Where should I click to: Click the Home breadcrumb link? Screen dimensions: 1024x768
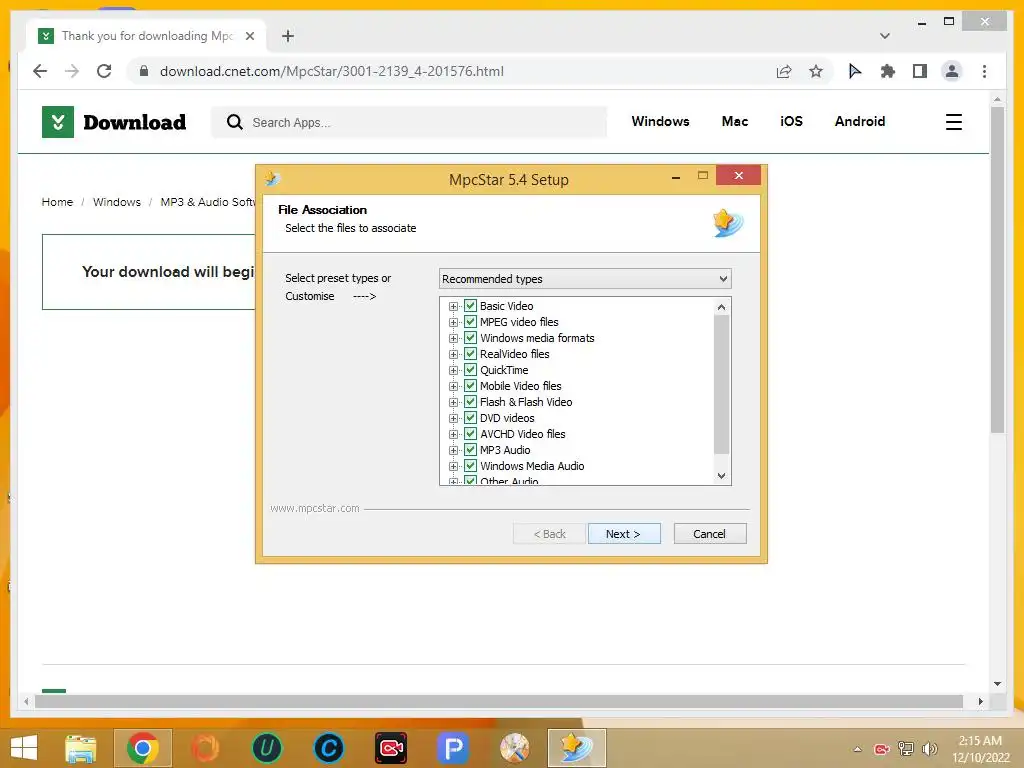click(57, 202)
